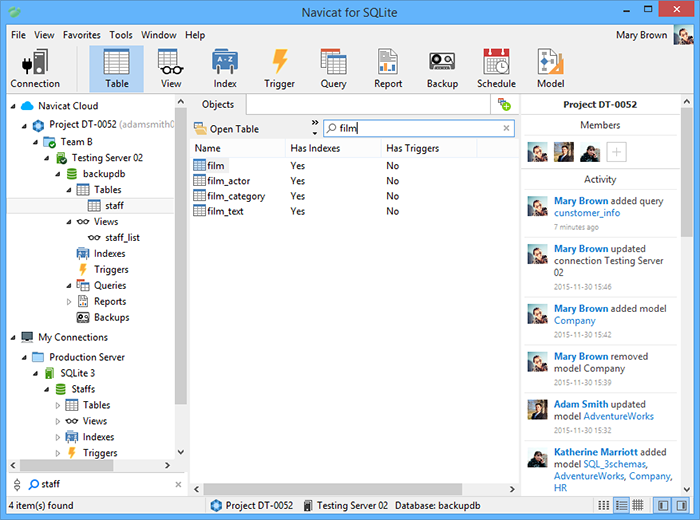
Task: Click the Project DT-0052 icon in status bar
Action: (216, 505)
